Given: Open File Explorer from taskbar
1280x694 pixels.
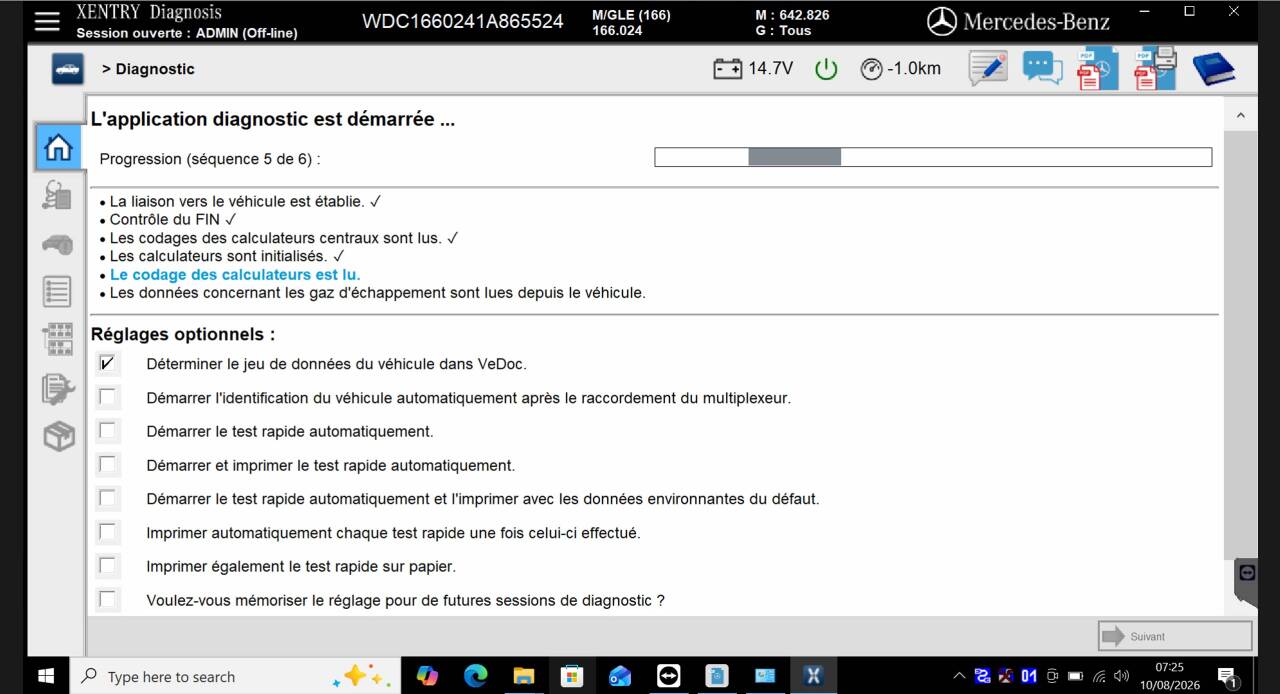Looking at the screenshot, I should pos(523,676).
